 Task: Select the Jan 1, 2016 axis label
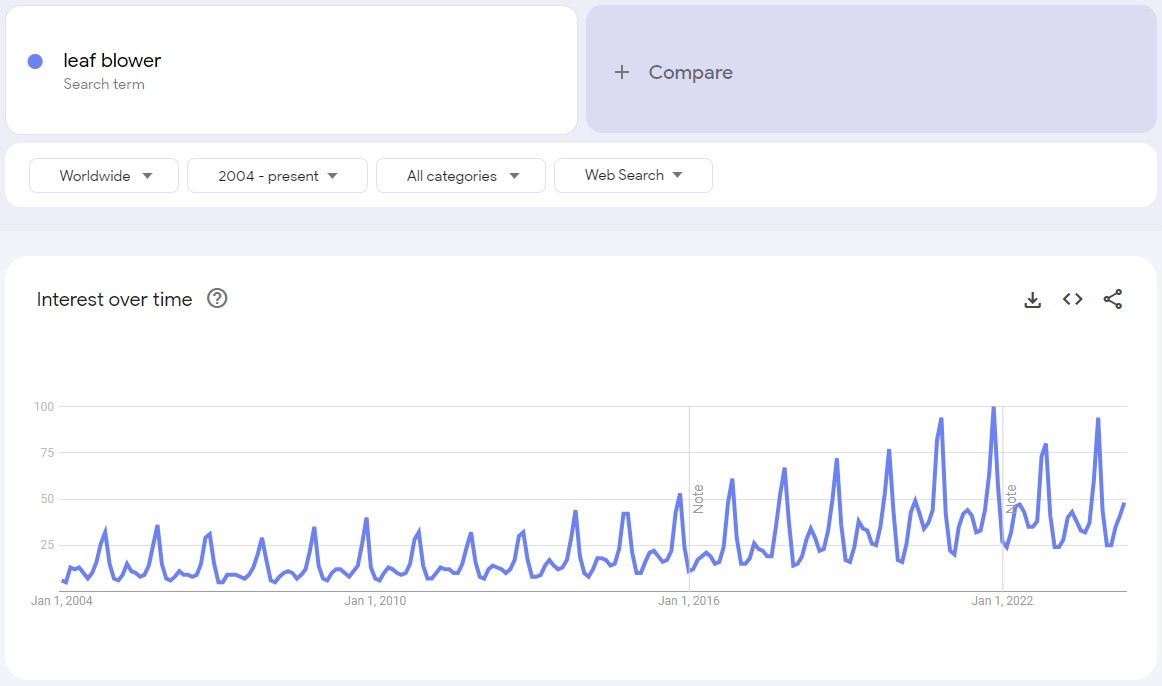pyautogui.click(x=688, y=601)
